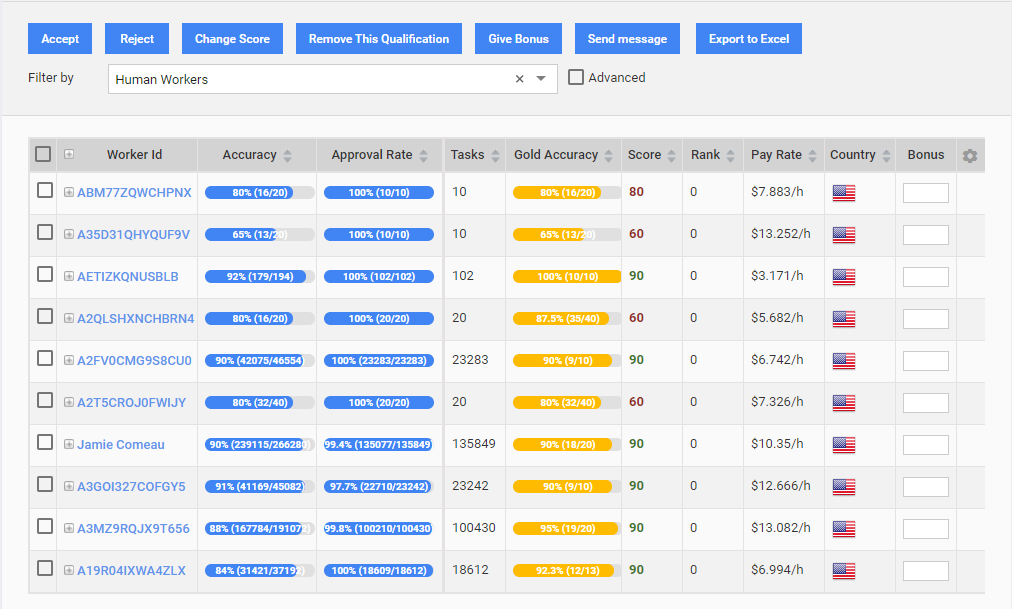The width and height of the screenshot is (1012, 609).
Task: Click US flag for worker A35D31QHYQUF9V
Action: tap(844, 235)
